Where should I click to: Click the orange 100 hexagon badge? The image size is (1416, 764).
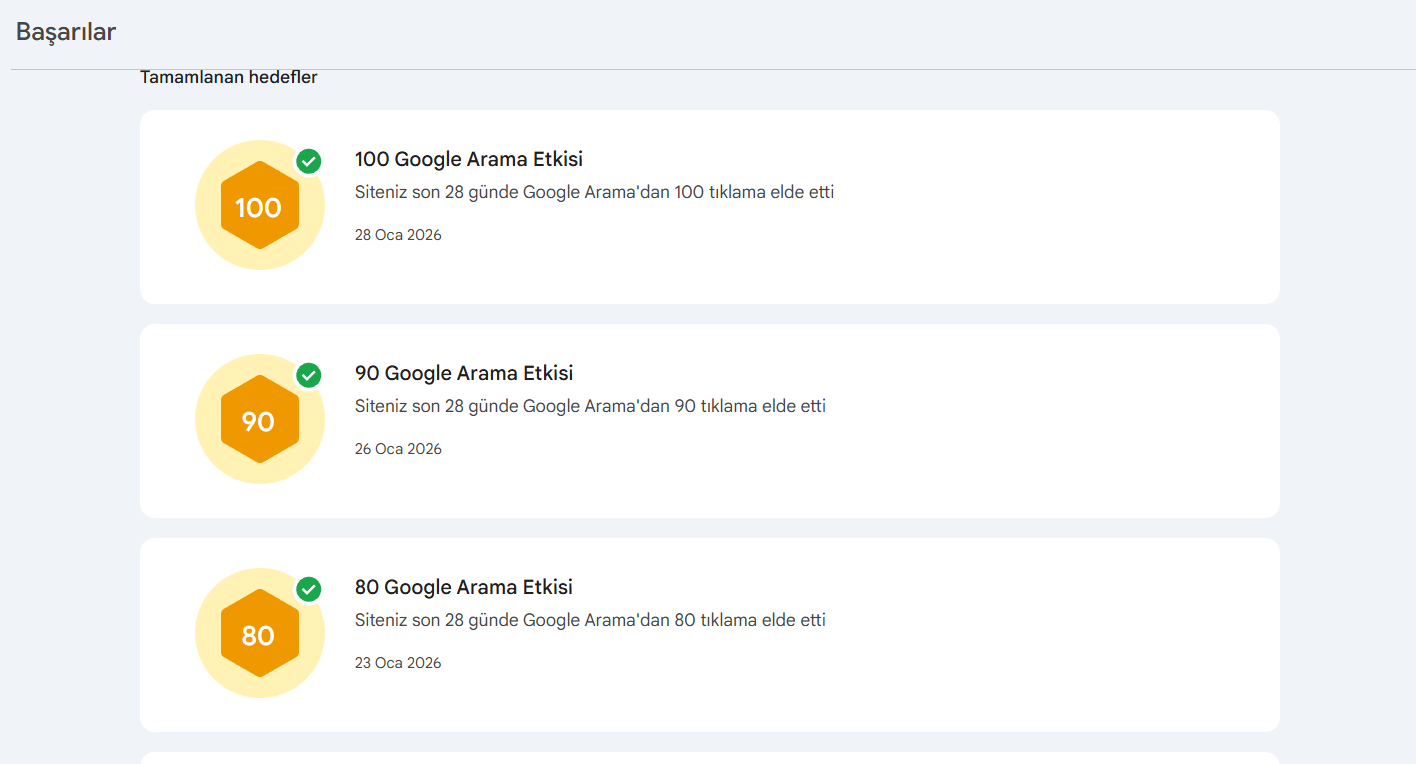(259, 205)
